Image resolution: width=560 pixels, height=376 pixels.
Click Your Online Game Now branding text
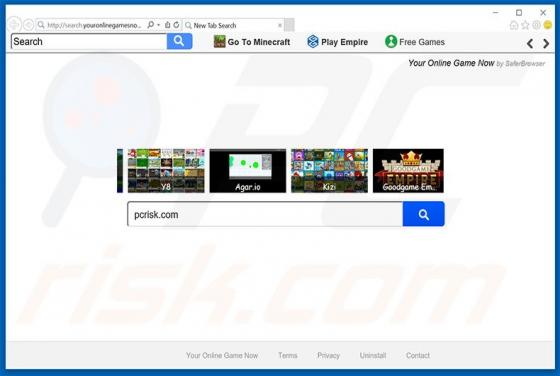point(451,63)
